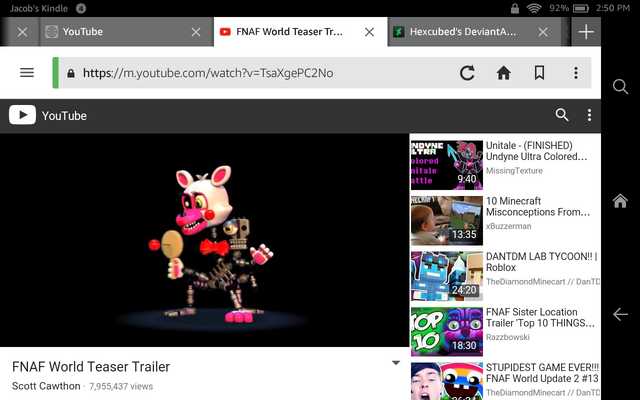Close the FNAF World Teaser tab
Screen dimensions: 640x400
[369, 32]
